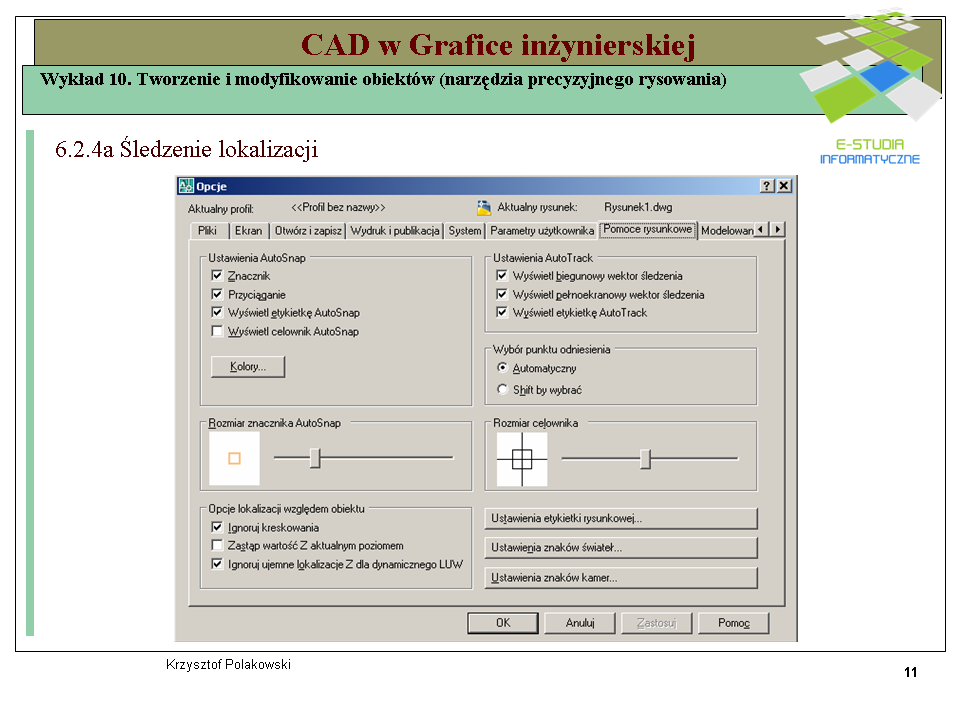The width and height of the screenshot is (960, 720).
Task: Toggle Wyświetl etykietkę AutoTrack checkbox
Action: click(x=502, y=312)
